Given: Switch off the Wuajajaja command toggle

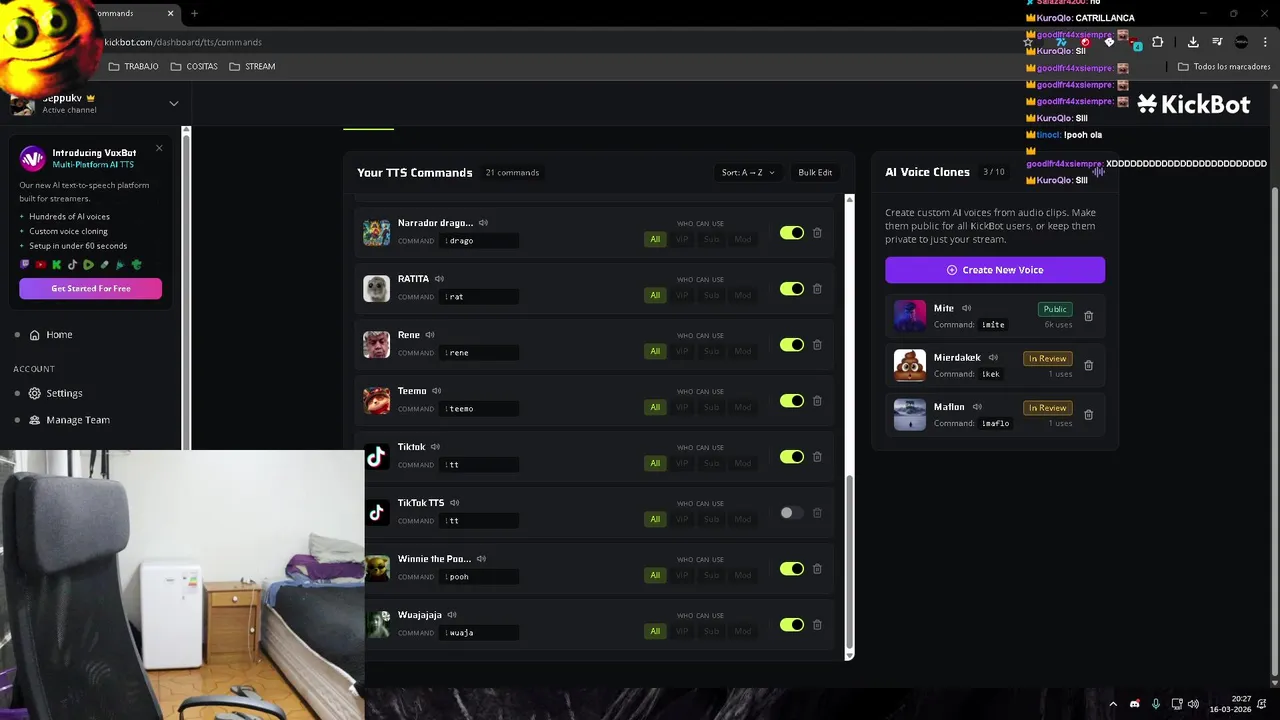Looking at the screenshot, I should (x=792, y=625).
